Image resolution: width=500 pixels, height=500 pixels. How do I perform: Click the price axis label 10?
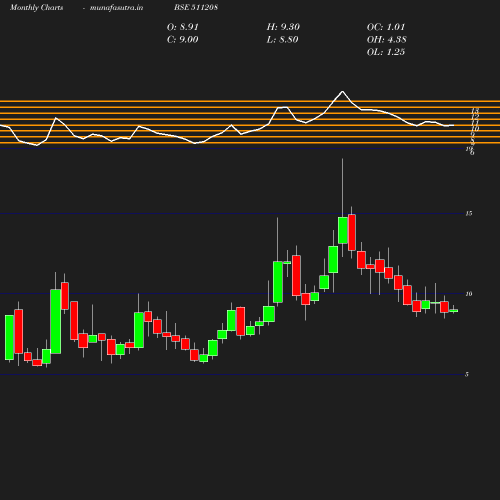(x=469, y=294)
